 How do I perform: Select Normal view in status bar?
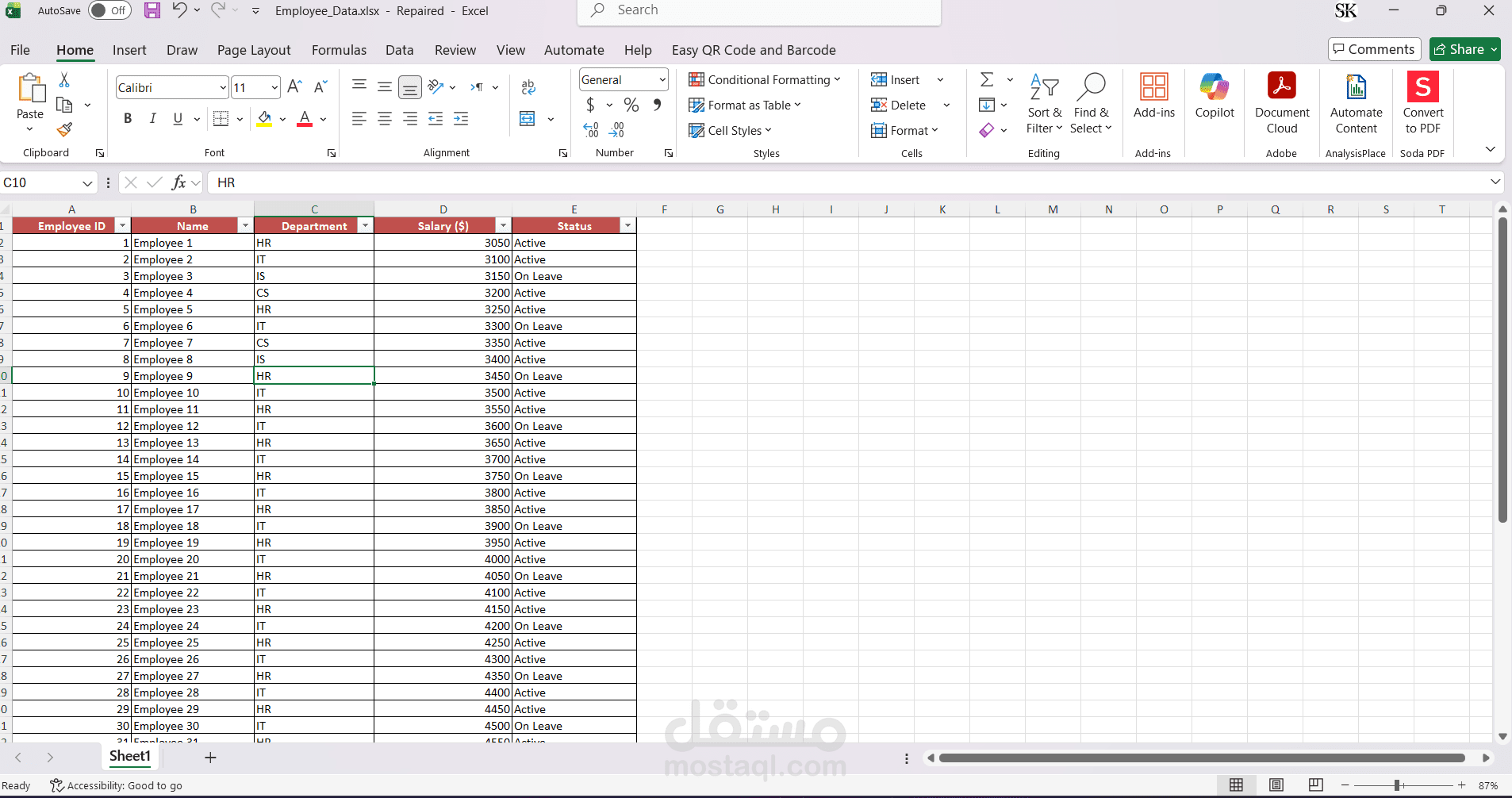1236,785
